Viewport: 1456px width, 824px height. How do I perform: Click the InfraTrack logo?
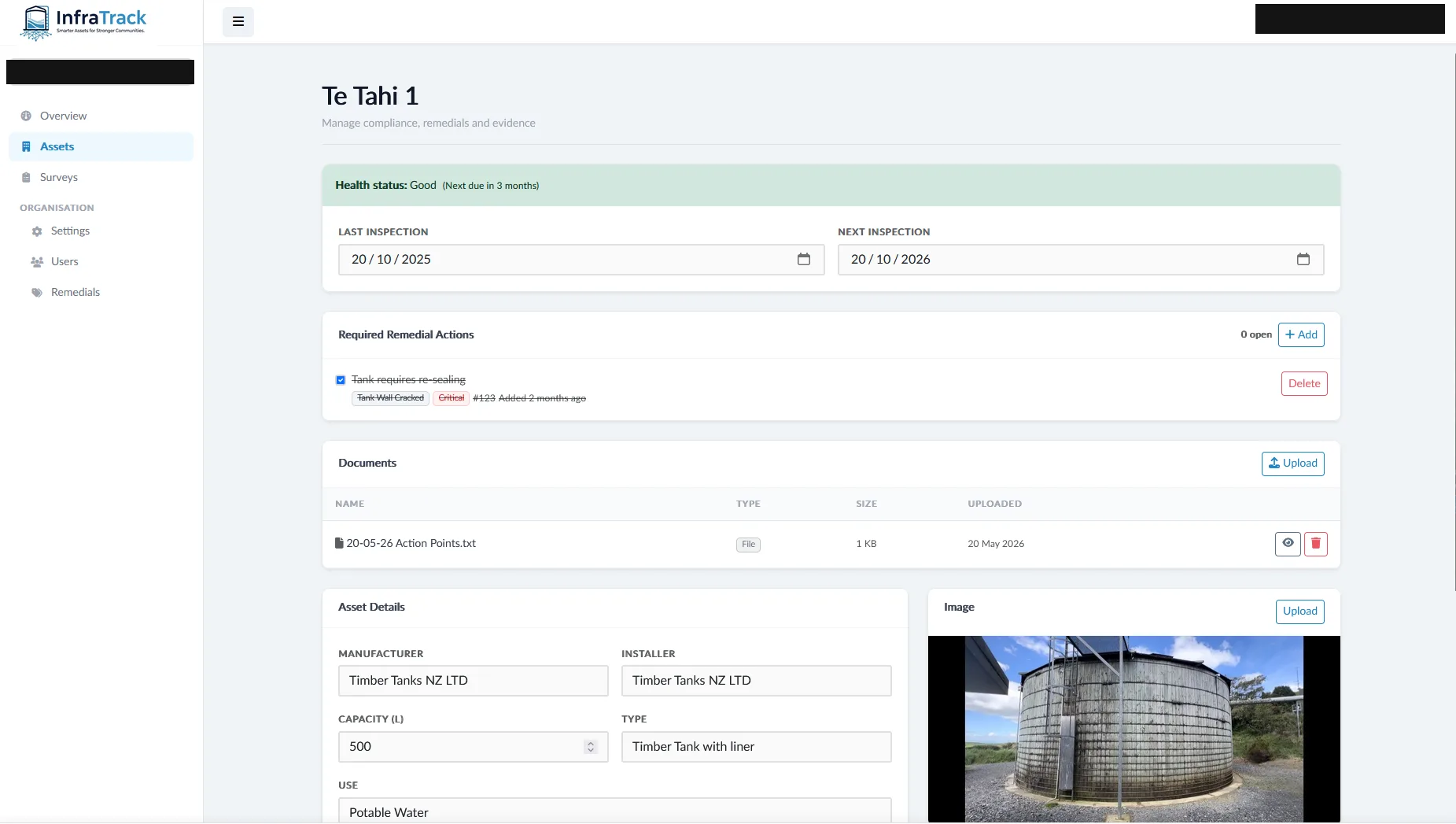(x=83, y=22)
